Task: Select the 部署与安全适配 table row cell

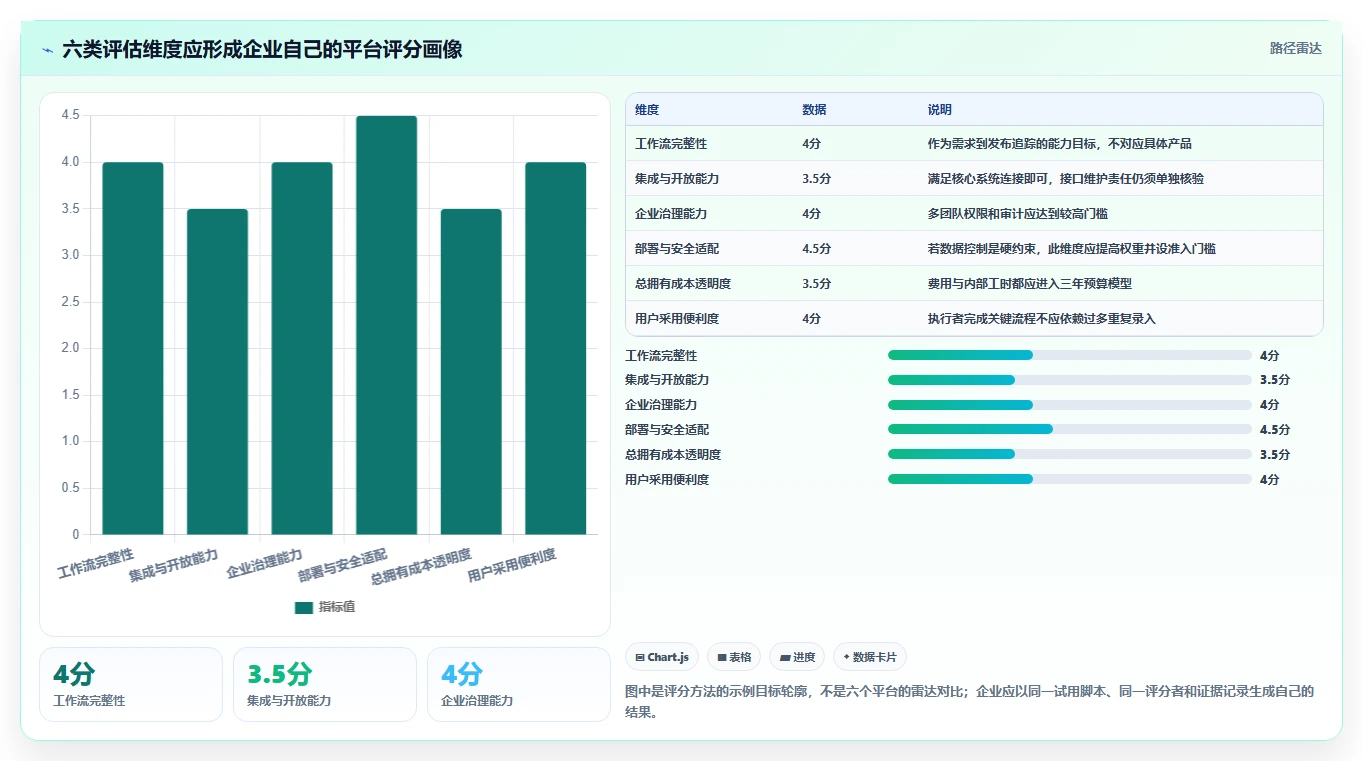Action: [x=677, y=249]
